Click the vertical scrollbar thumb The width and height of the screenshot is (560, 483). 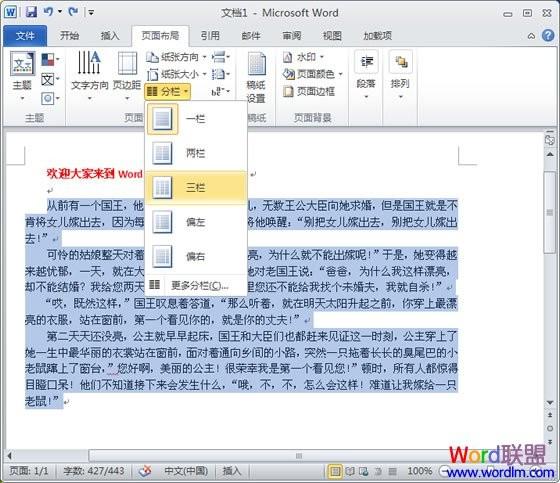coord(550,212)
